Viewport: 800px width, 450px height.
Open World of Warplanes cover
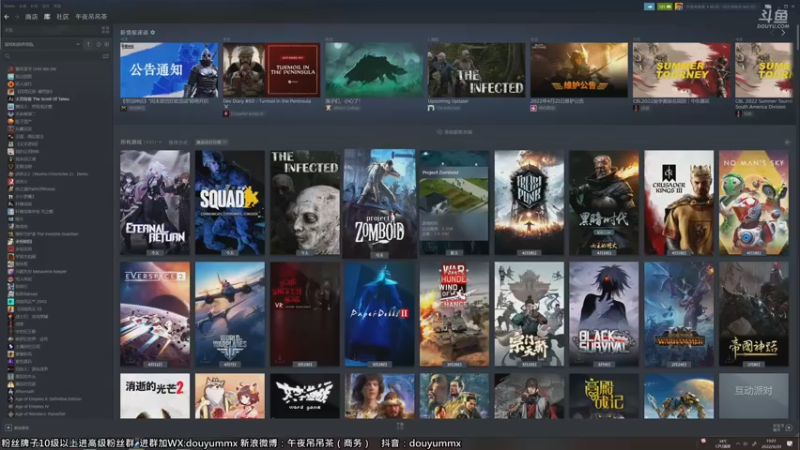tap(230, 314)
